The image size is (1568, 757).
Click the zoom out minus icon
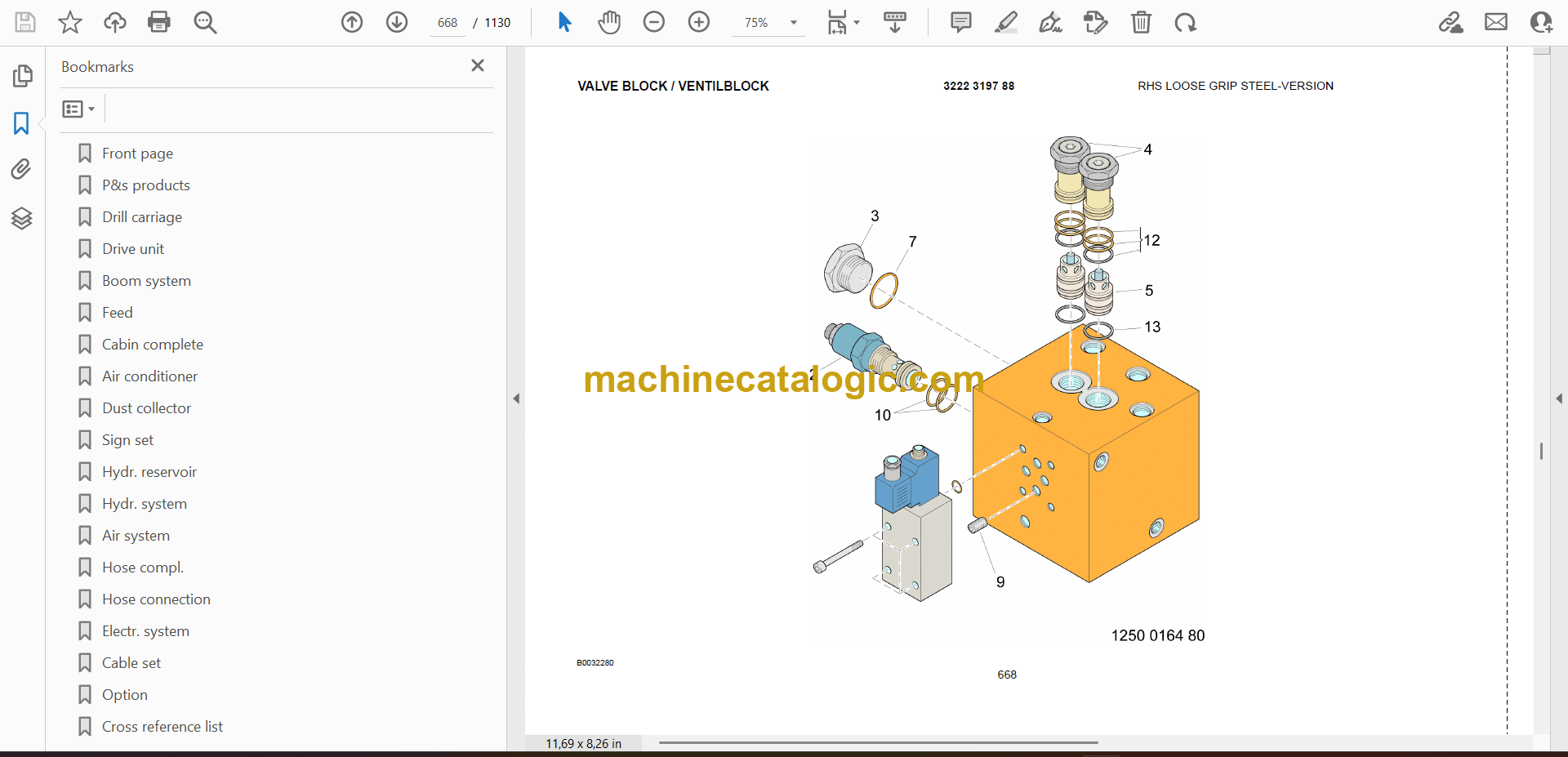654,22
